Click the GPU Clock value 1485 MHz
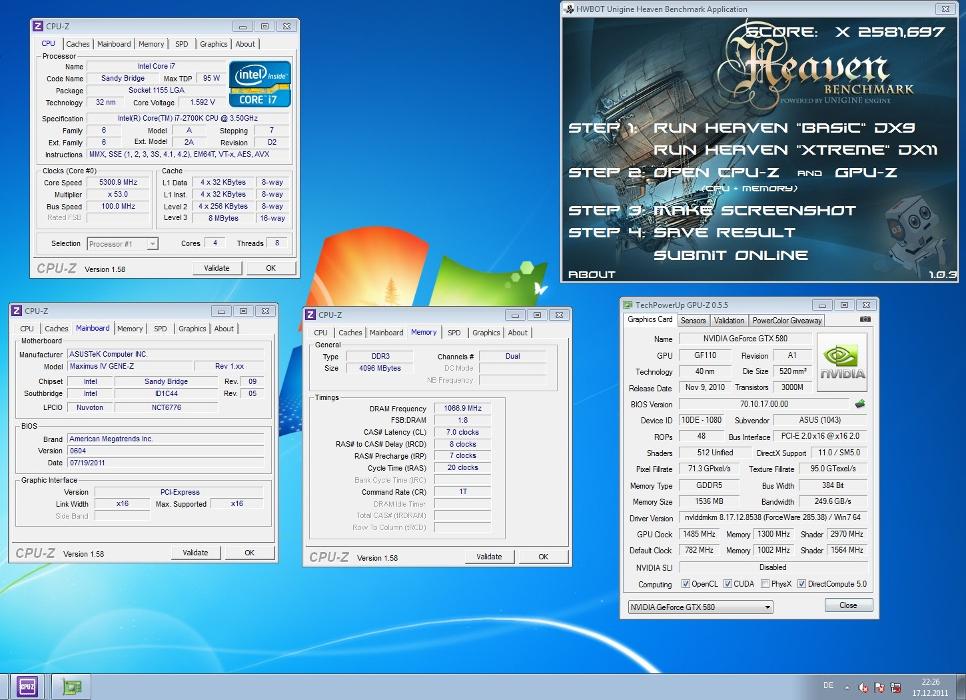The width and height of the screenshot is (966, 700). point(699,534)
